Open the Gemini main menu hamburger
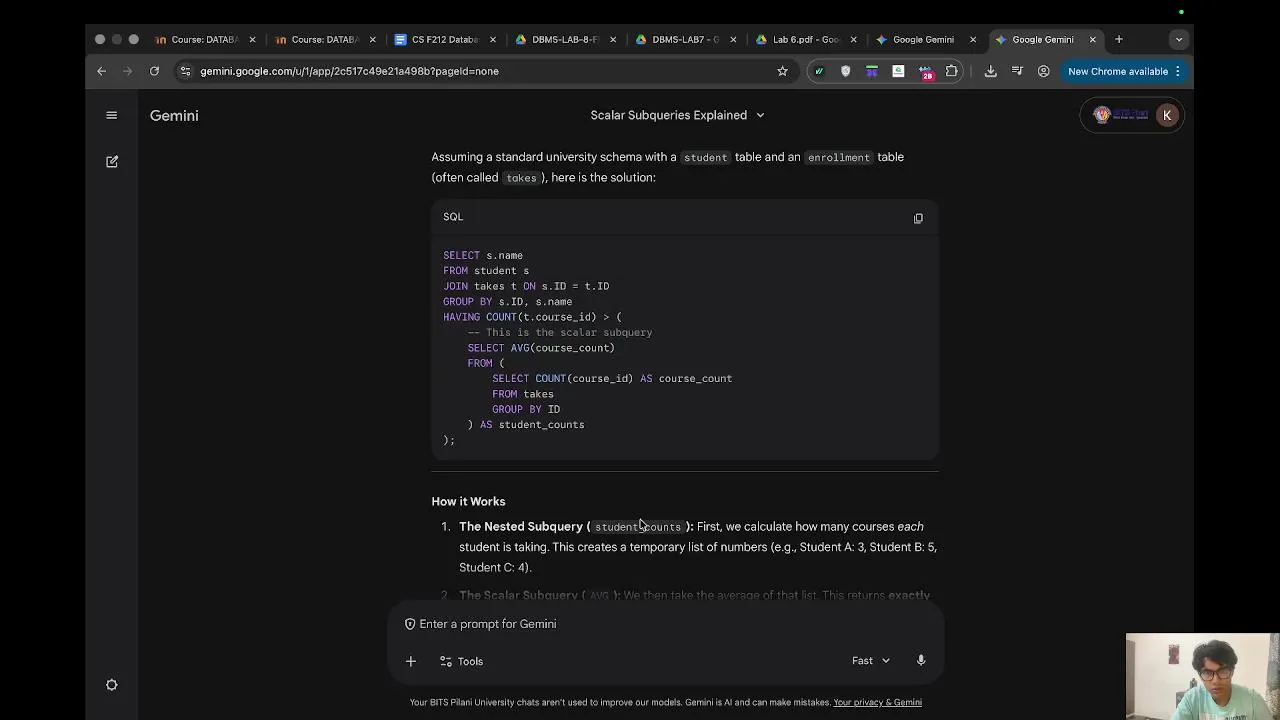Image resolution: width=1280 pixels, height=720 pixels. tap(112, 115)
